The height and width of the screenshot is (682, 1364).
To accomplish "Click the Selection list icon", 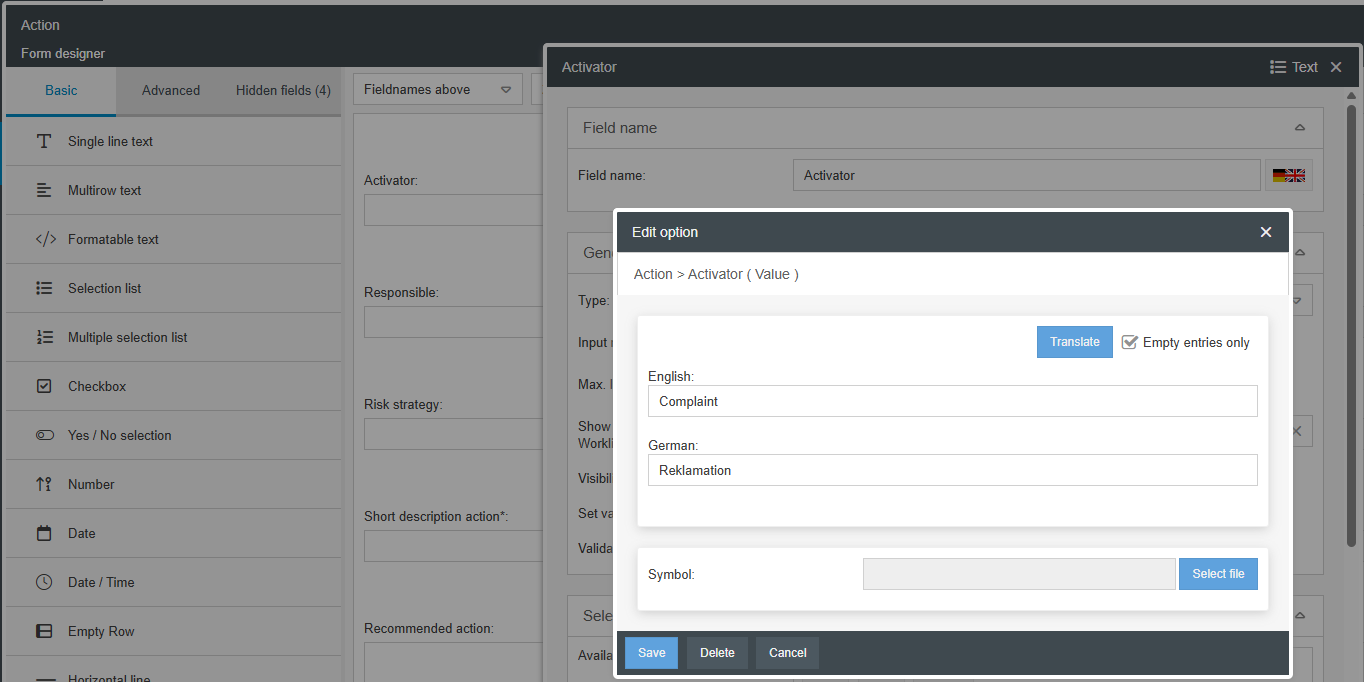I will [x=44, y=288].
